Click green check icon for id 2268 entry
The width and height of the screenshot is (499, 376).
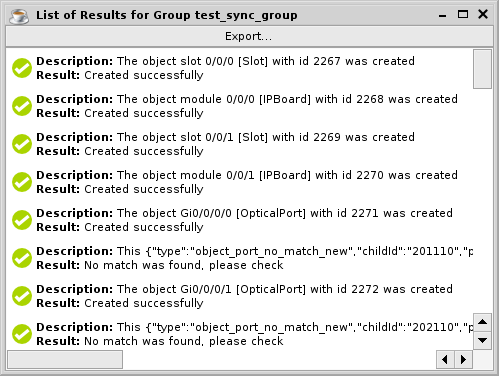(x=22, y=106)
